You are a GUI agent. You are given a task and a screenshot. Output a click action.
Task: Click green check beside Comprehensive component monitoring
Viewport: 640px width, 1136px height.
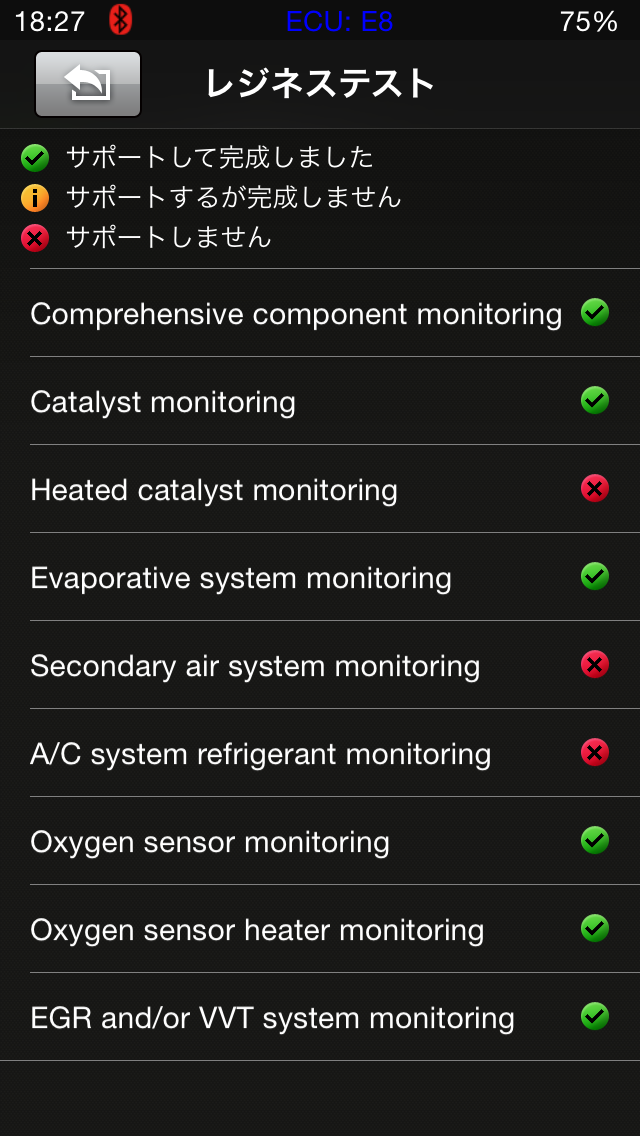595,313
